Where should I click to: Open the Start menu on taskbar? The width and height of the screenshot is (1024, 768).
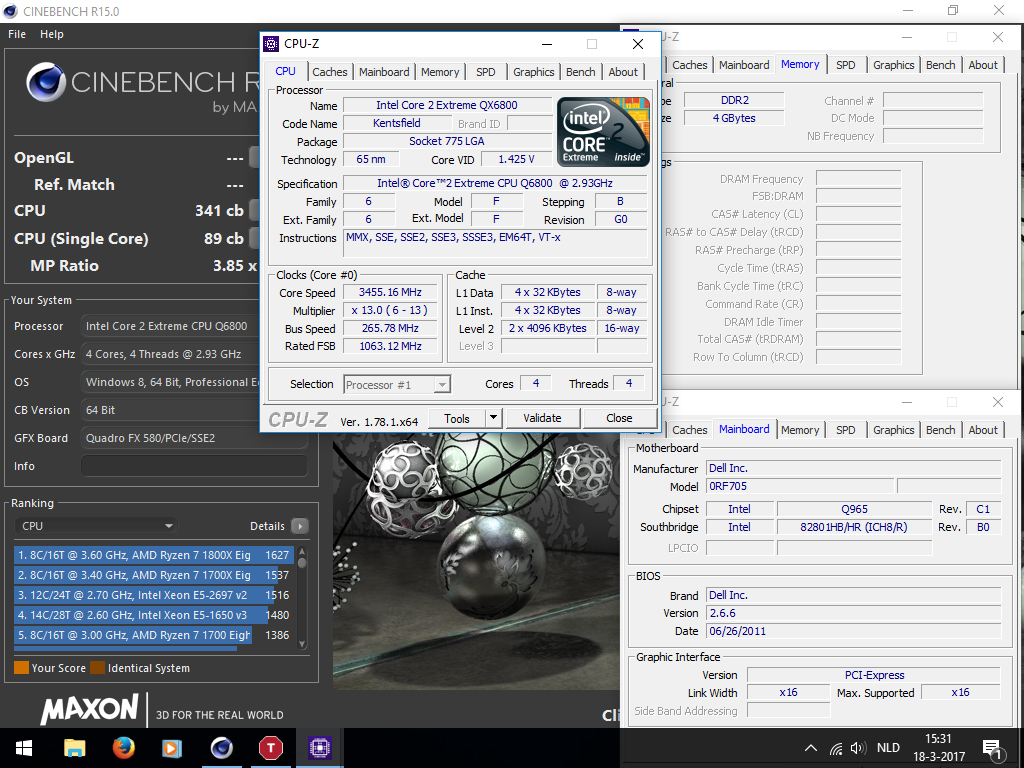[x=24, y=748]
